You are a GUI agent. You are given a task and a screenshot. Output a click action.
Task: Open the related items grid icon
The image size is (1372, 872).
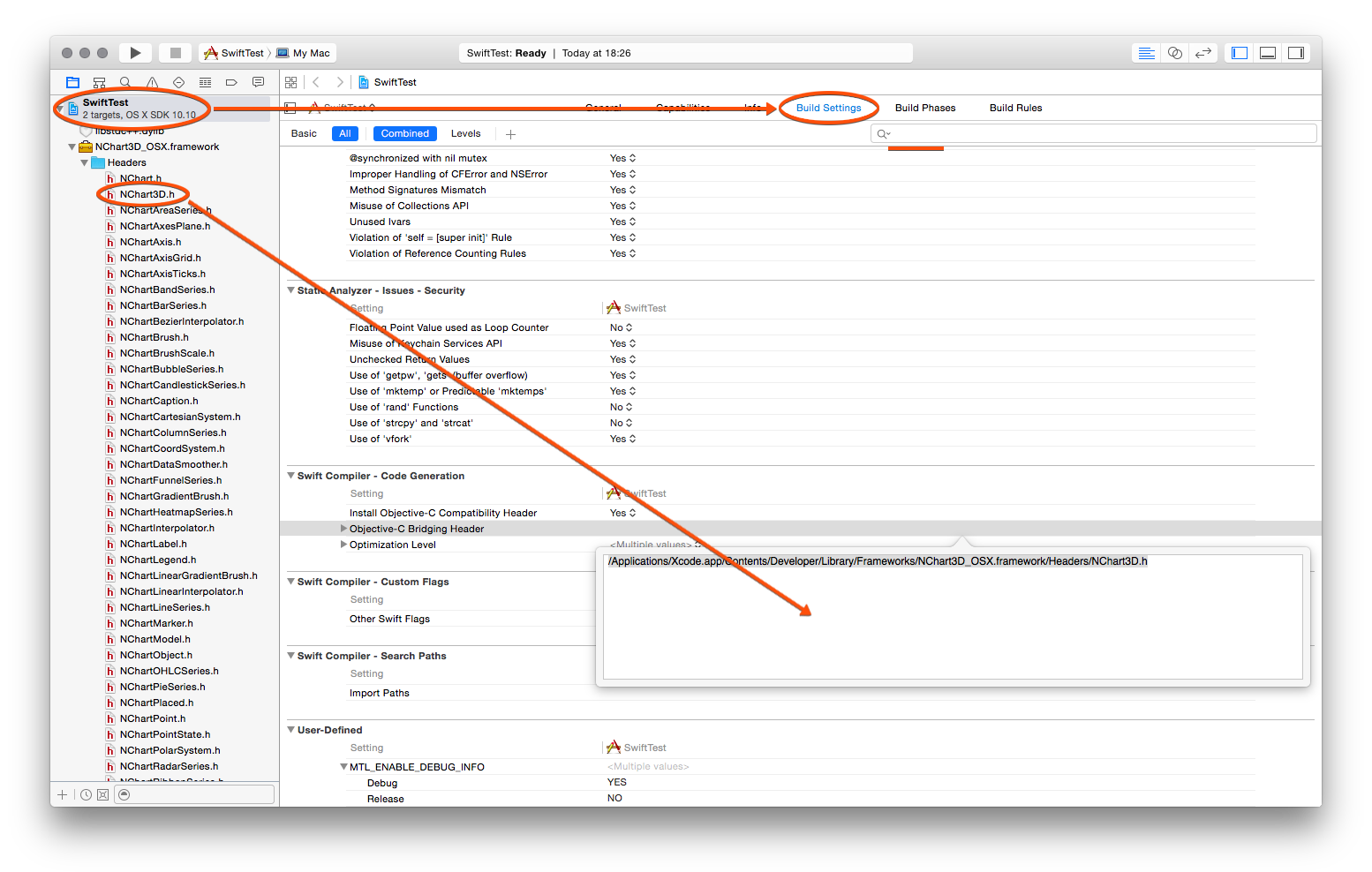coord(290,82)
